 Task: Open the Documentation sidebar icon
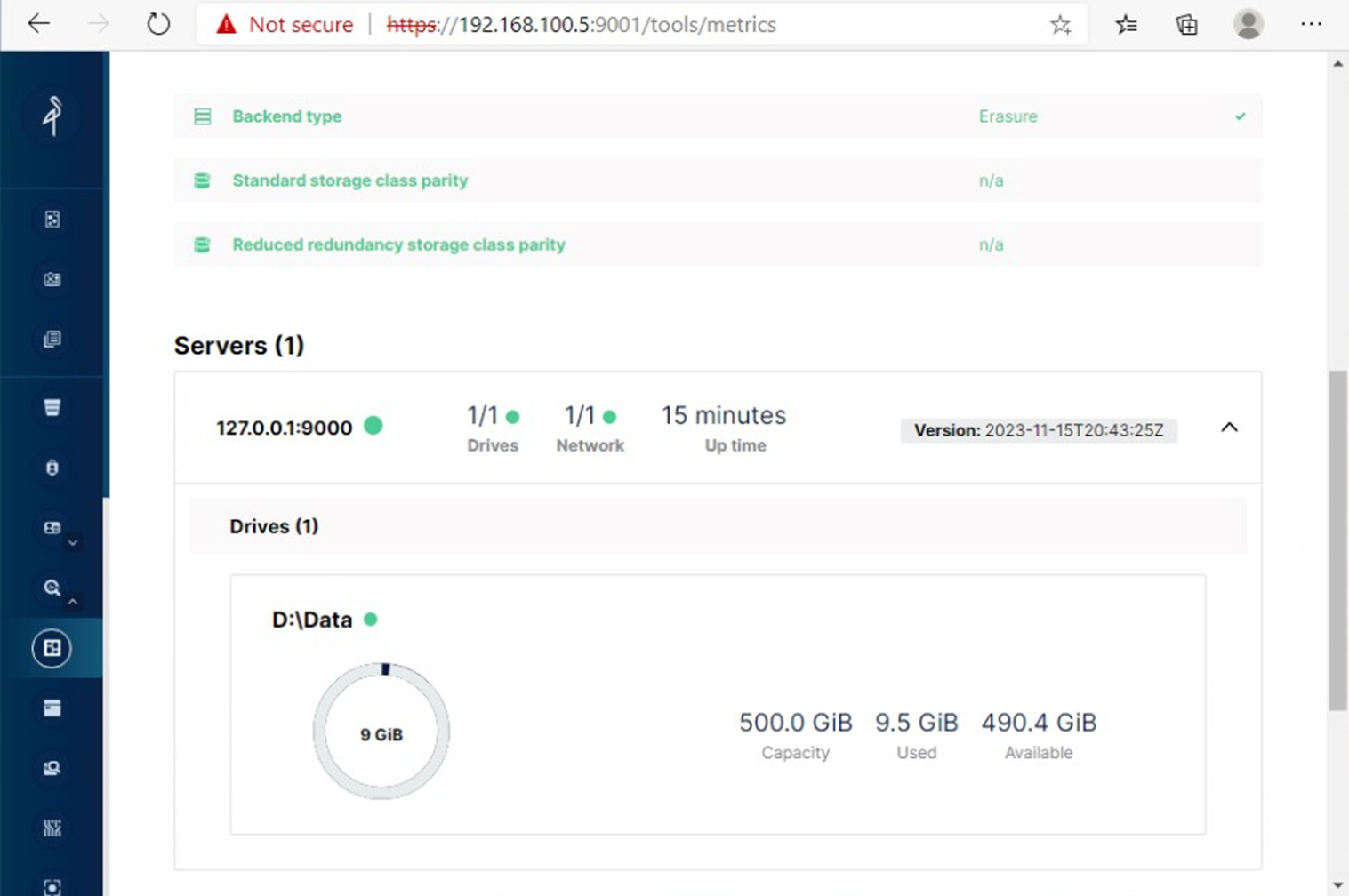click(x=52, y=339)
